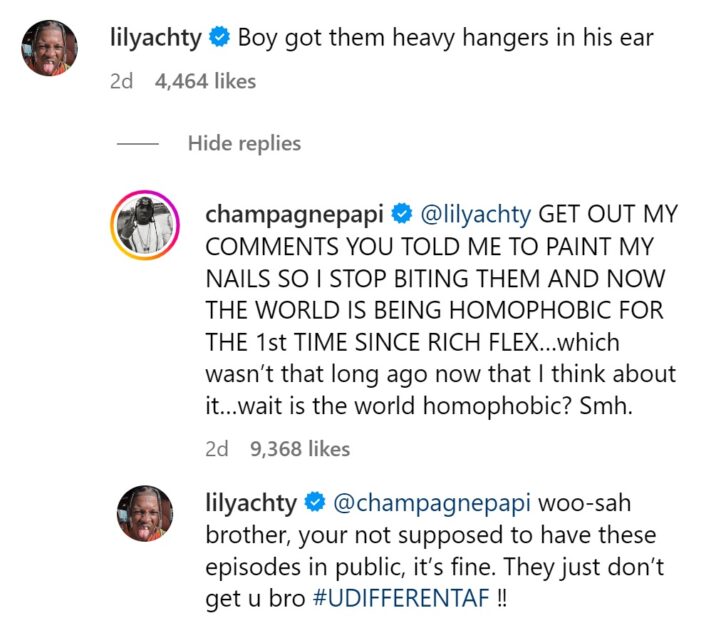Click the line beside Hide replies
This screenshot has height=628, width=716.
[x=137, y=144]
